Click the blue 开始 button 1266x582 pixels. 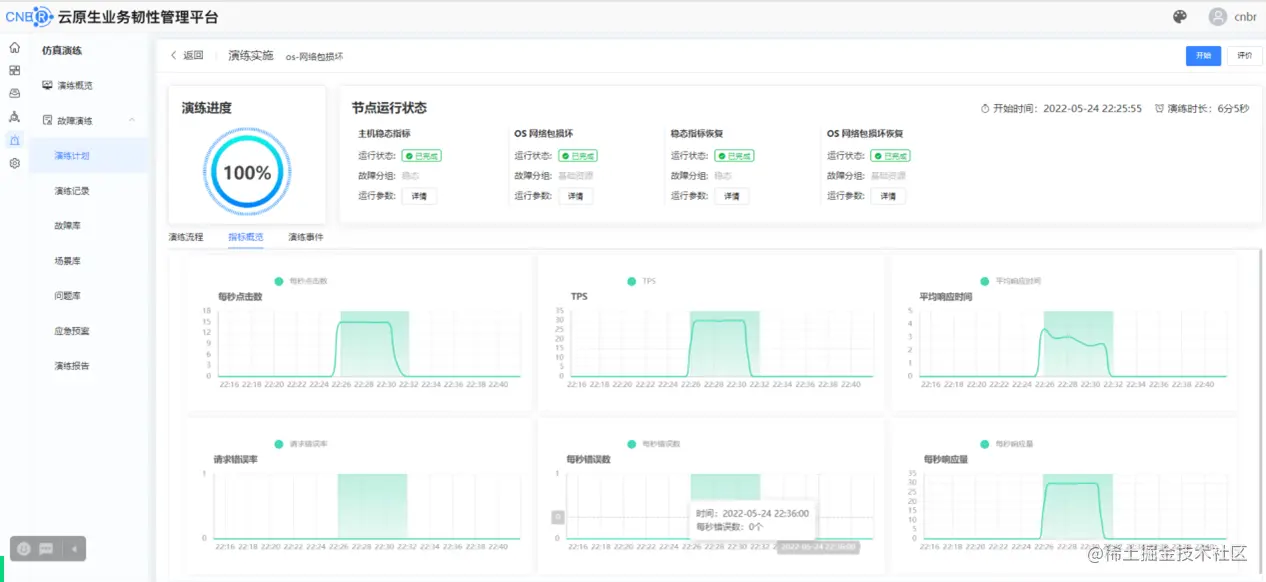pyautogui.click(x=1203, y=56)
